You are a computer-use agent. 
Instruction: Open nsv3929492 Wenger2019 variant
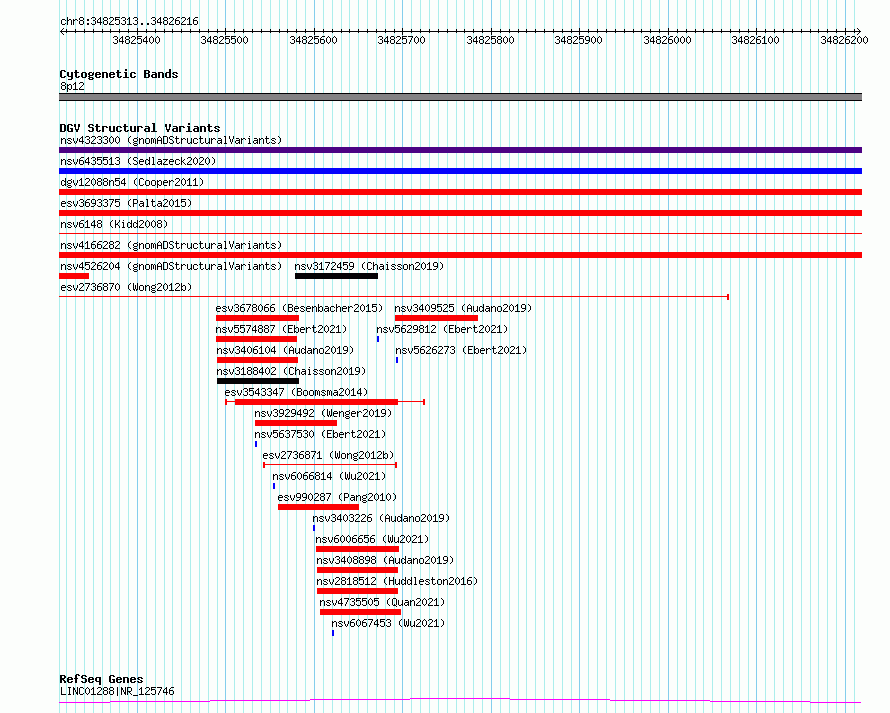(x=323, y=413)
